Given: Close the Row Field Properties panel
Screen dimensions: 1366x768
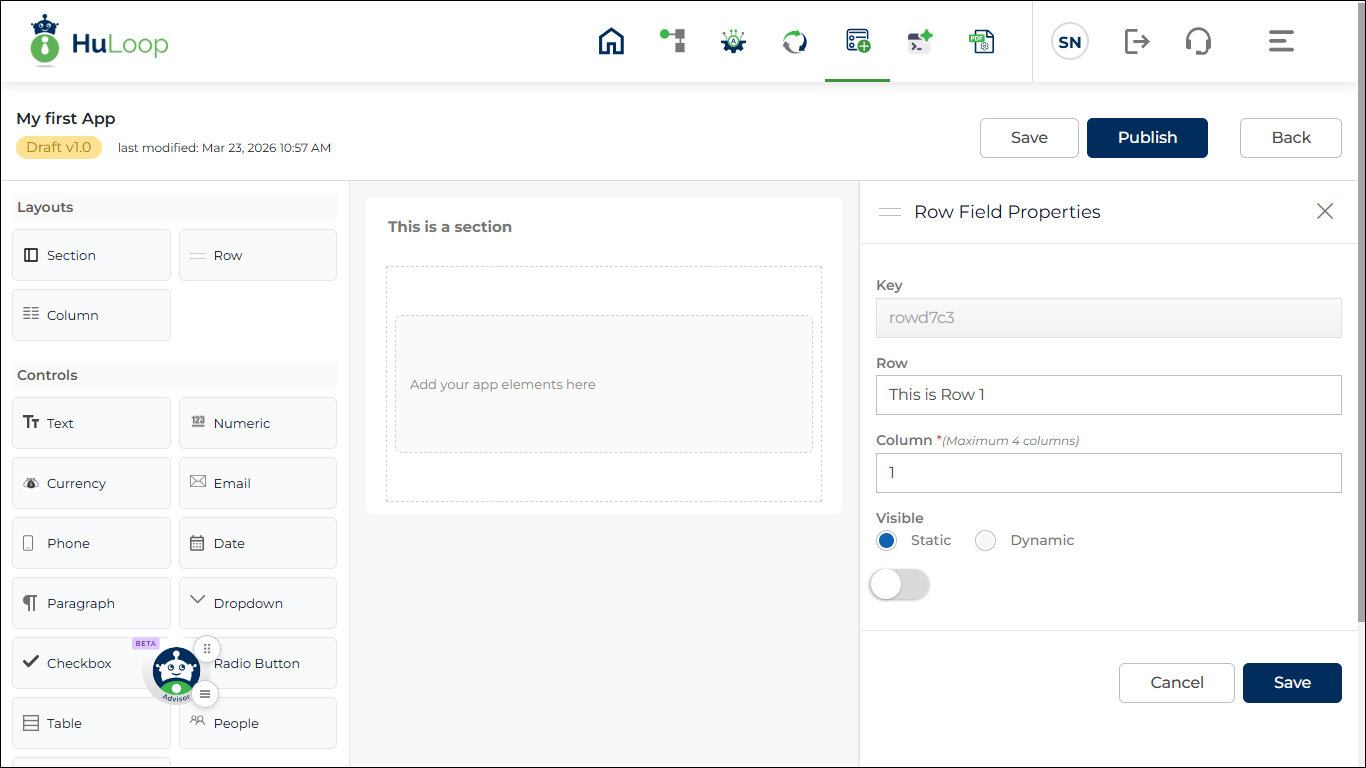Looking at the screenshot, I should (1325, 211).
